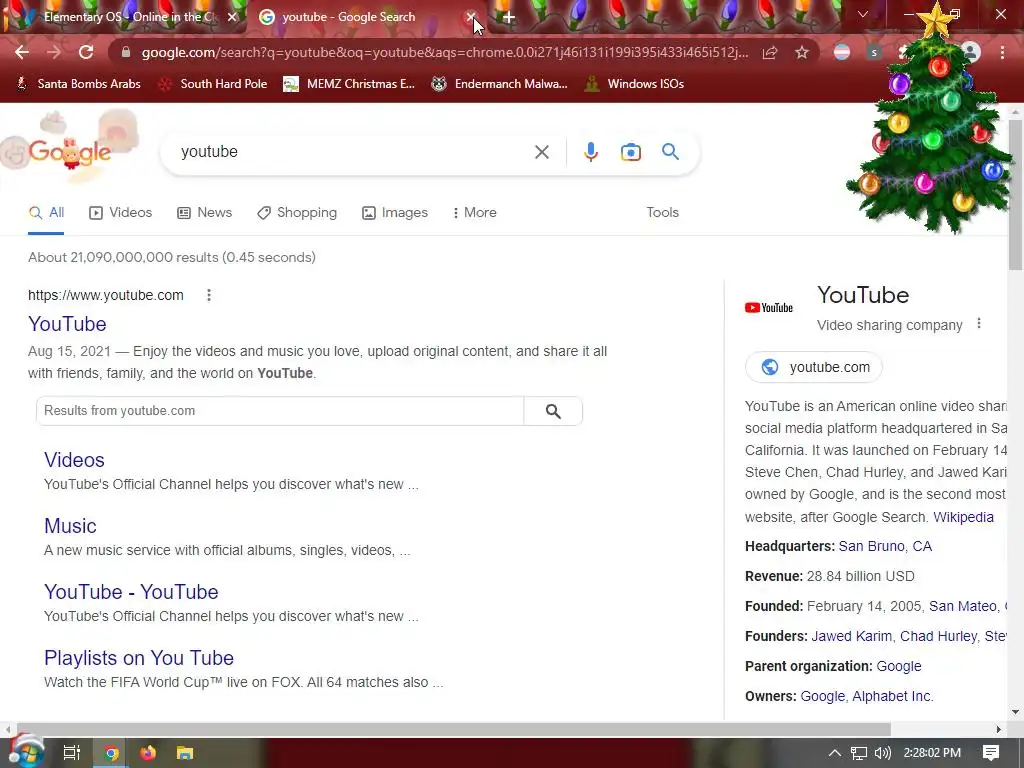Open the MEMZ Christmas bookmark

click(x=349, y=84)
